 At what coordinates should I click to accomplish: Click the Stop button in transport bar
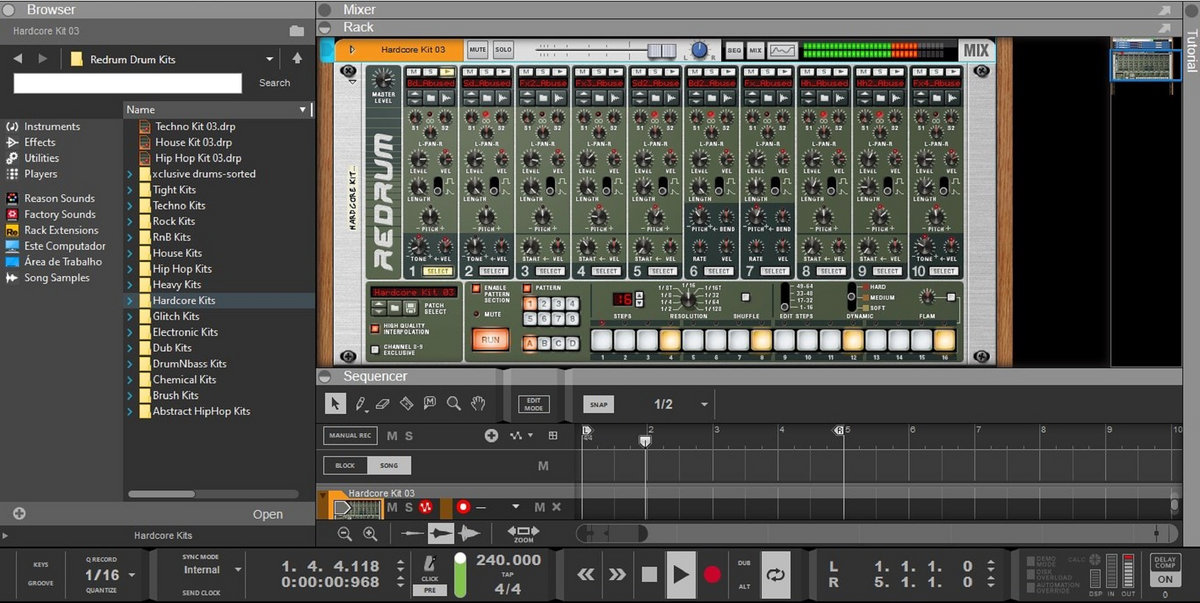point(649,574)
